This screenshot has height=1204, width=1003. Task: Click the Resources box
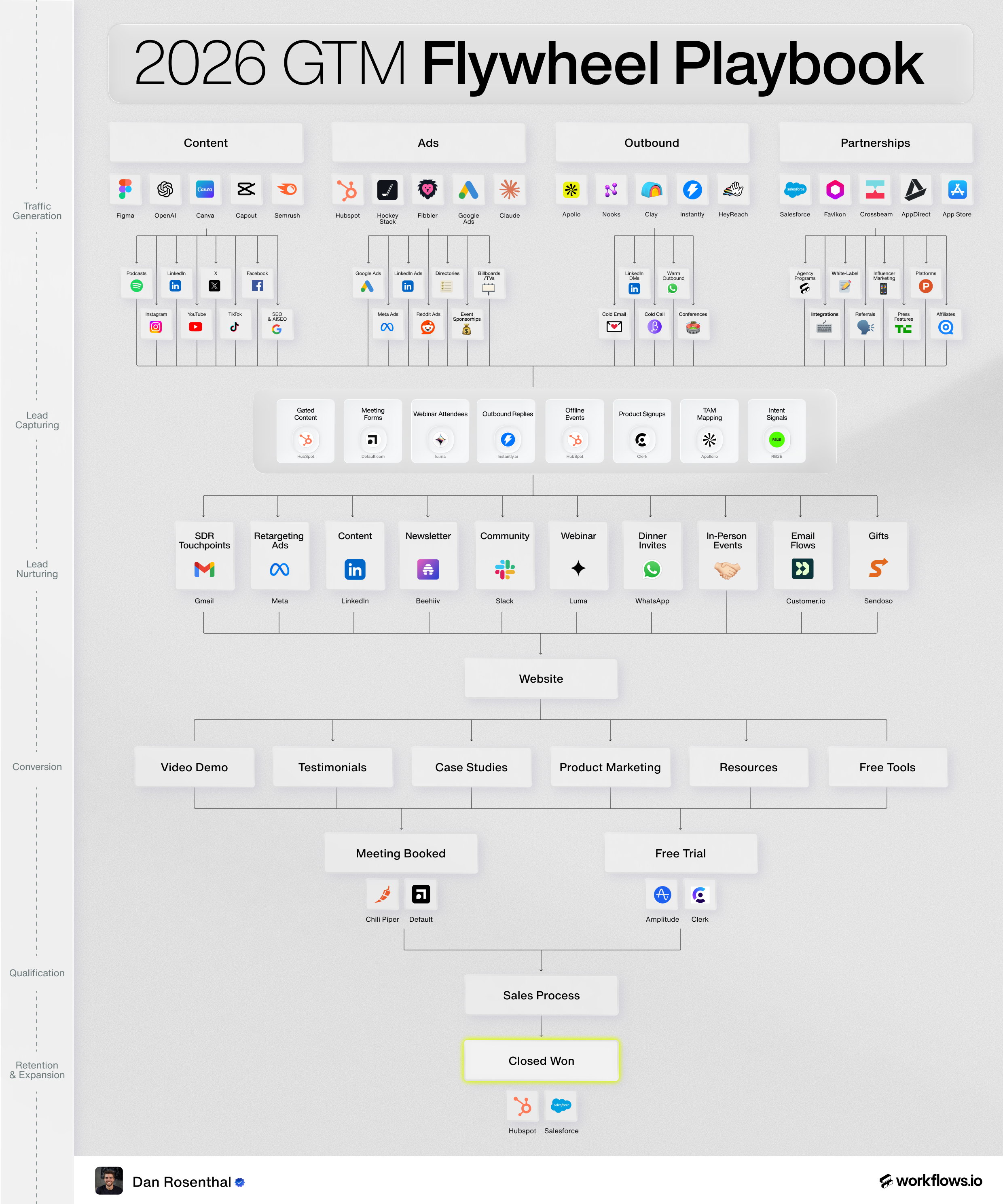pyautogui.click(x=748, y=767)
